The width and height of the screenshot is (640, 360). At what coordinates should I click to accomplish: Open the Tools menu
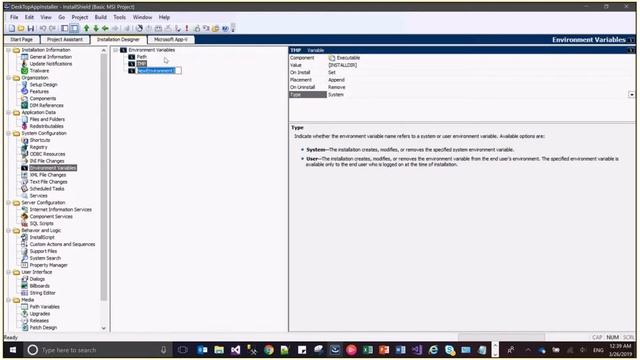point(119,17)
